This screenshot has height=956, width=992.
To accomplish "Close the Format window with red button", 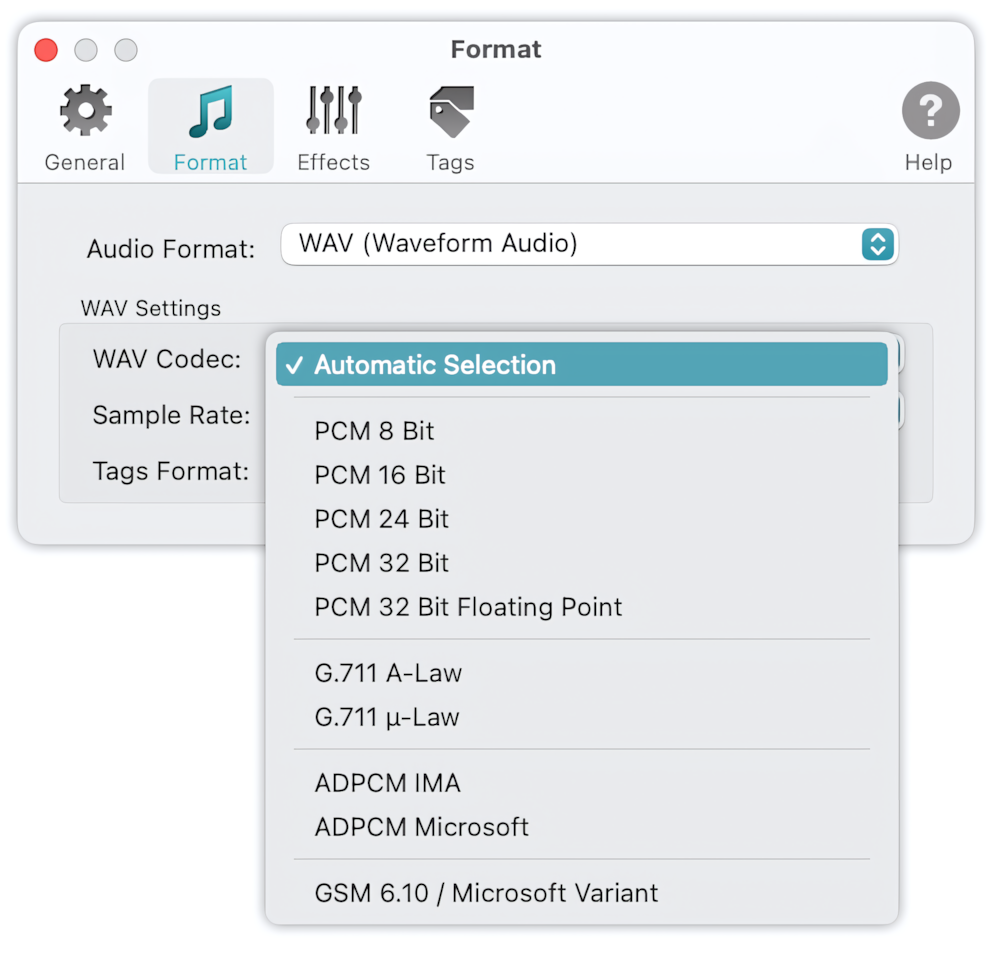I will pos(46,50).
